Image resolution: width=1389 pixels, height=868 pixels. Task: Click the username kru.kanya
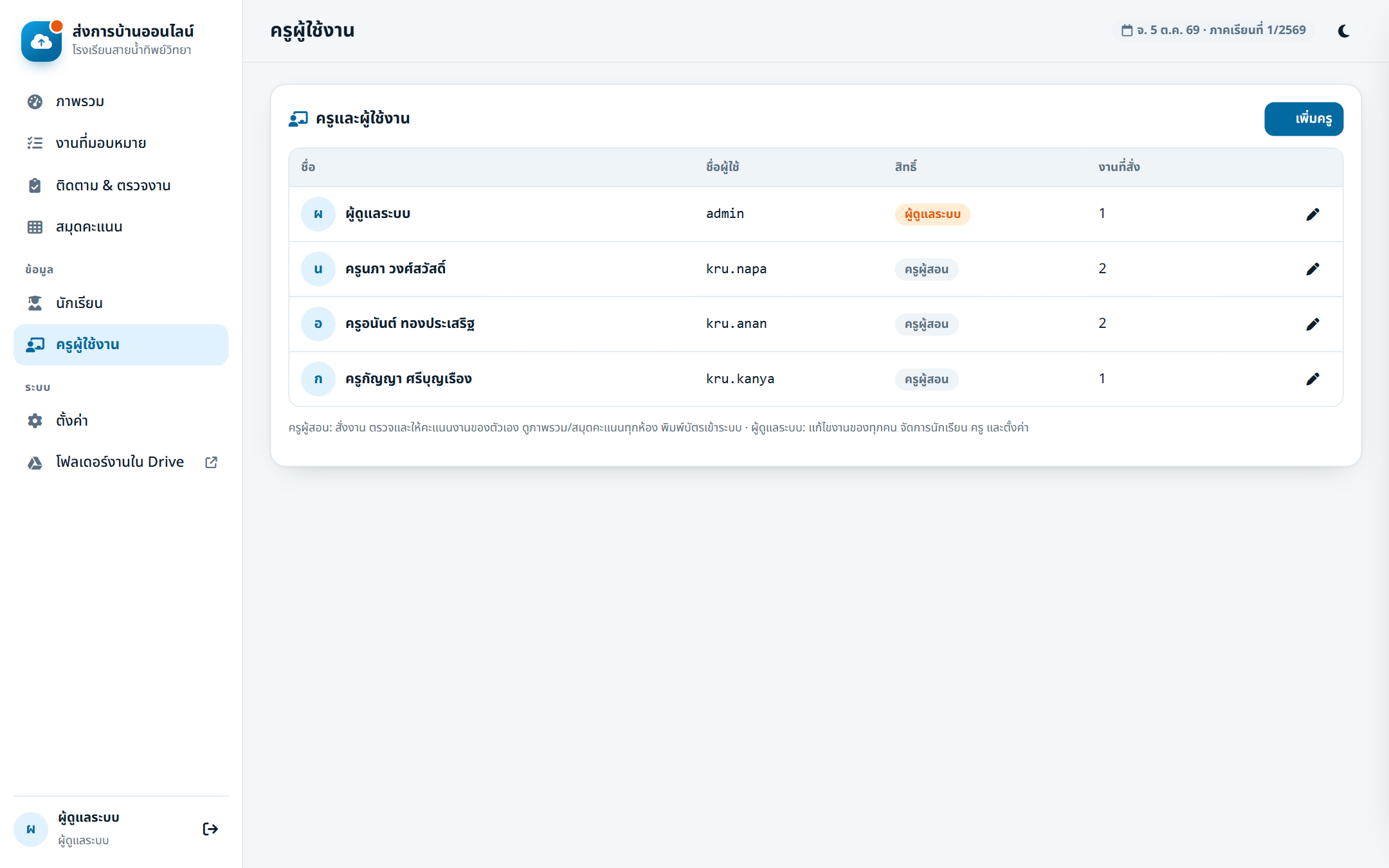pyautogui.click(x=740, y=379)
